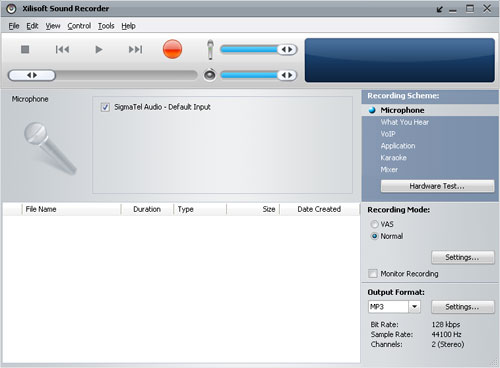Skip to the previous track
Viewport: 500px width, 368px height.
62,49
